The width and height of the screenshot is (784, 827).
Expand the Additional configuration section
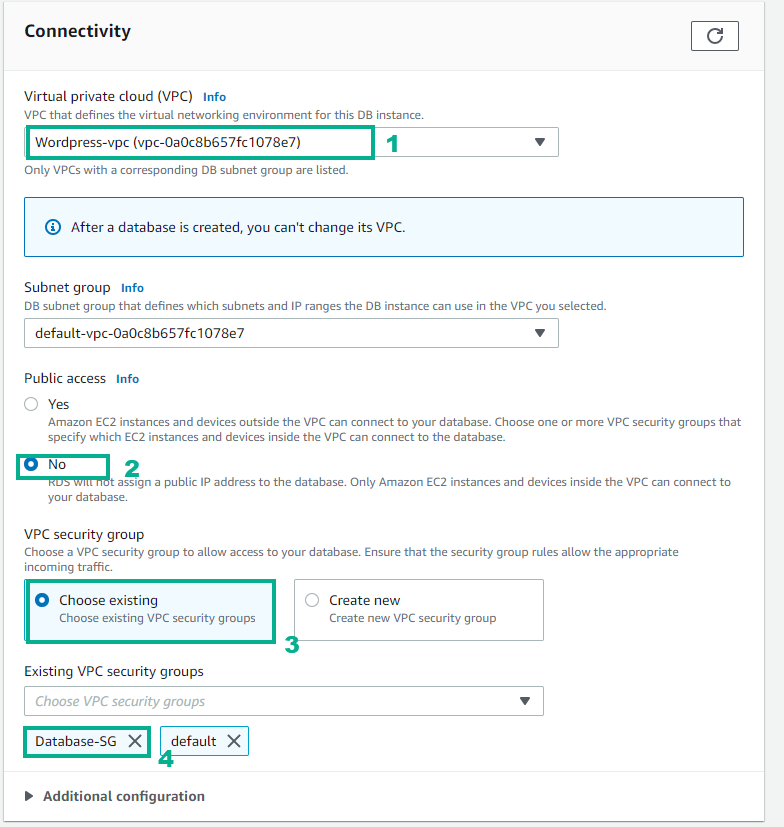pyautogui.click(x=124, y=796)
